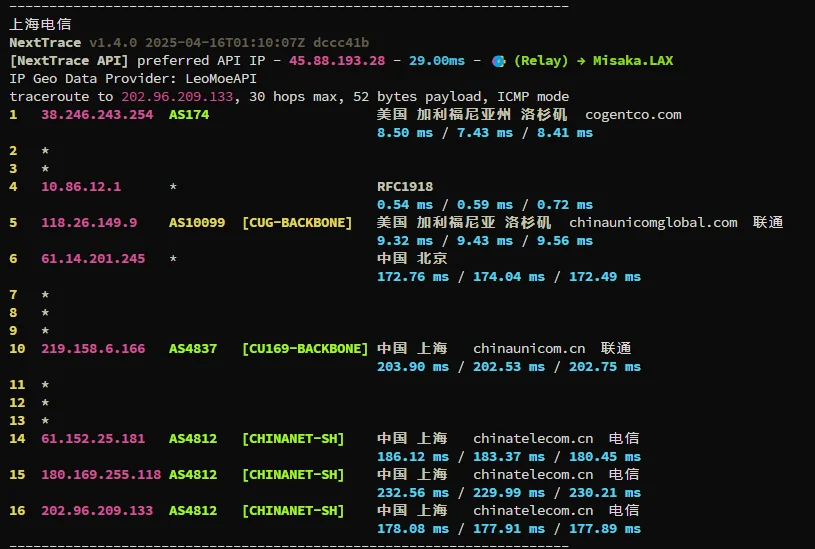Click the 183.37 ms latency value

coord(509,457)
